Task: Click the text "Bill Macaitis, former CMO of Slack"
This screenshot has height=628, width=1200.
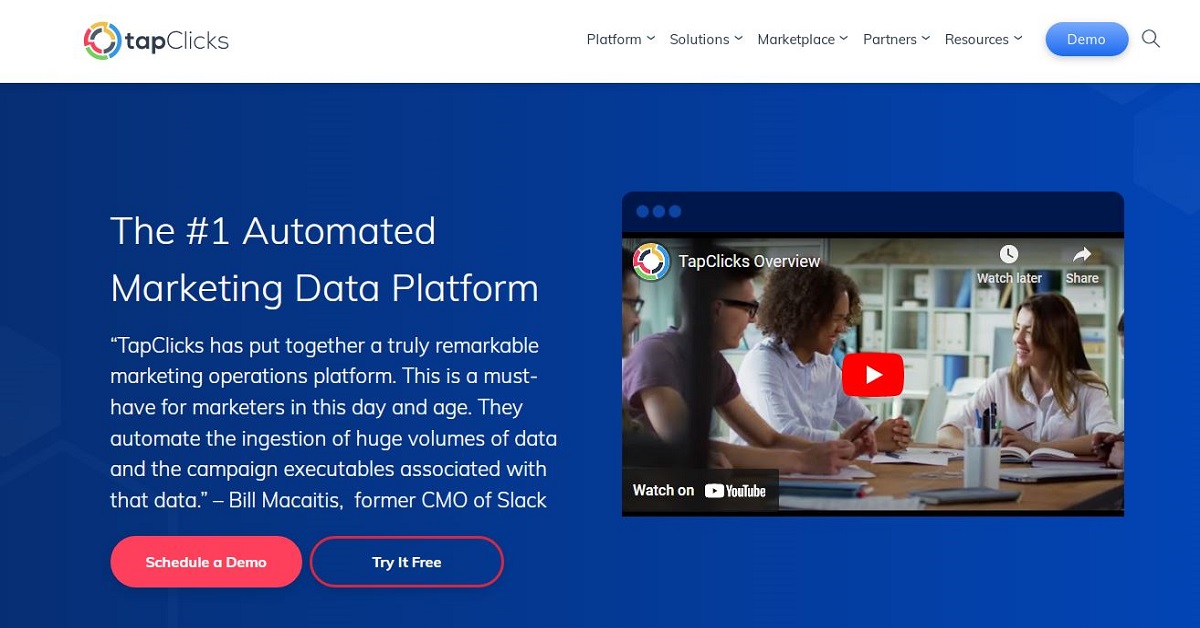Action: 388,500
